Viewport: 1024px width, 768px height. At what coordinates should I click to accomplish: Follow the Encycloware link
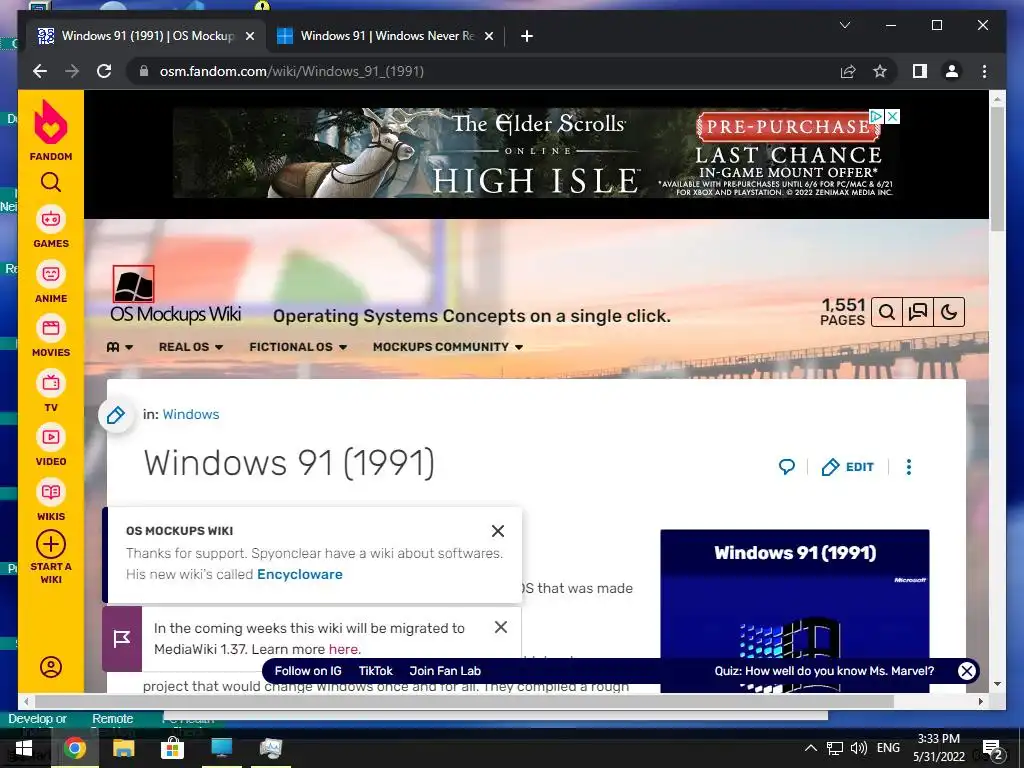click(300, 574)
